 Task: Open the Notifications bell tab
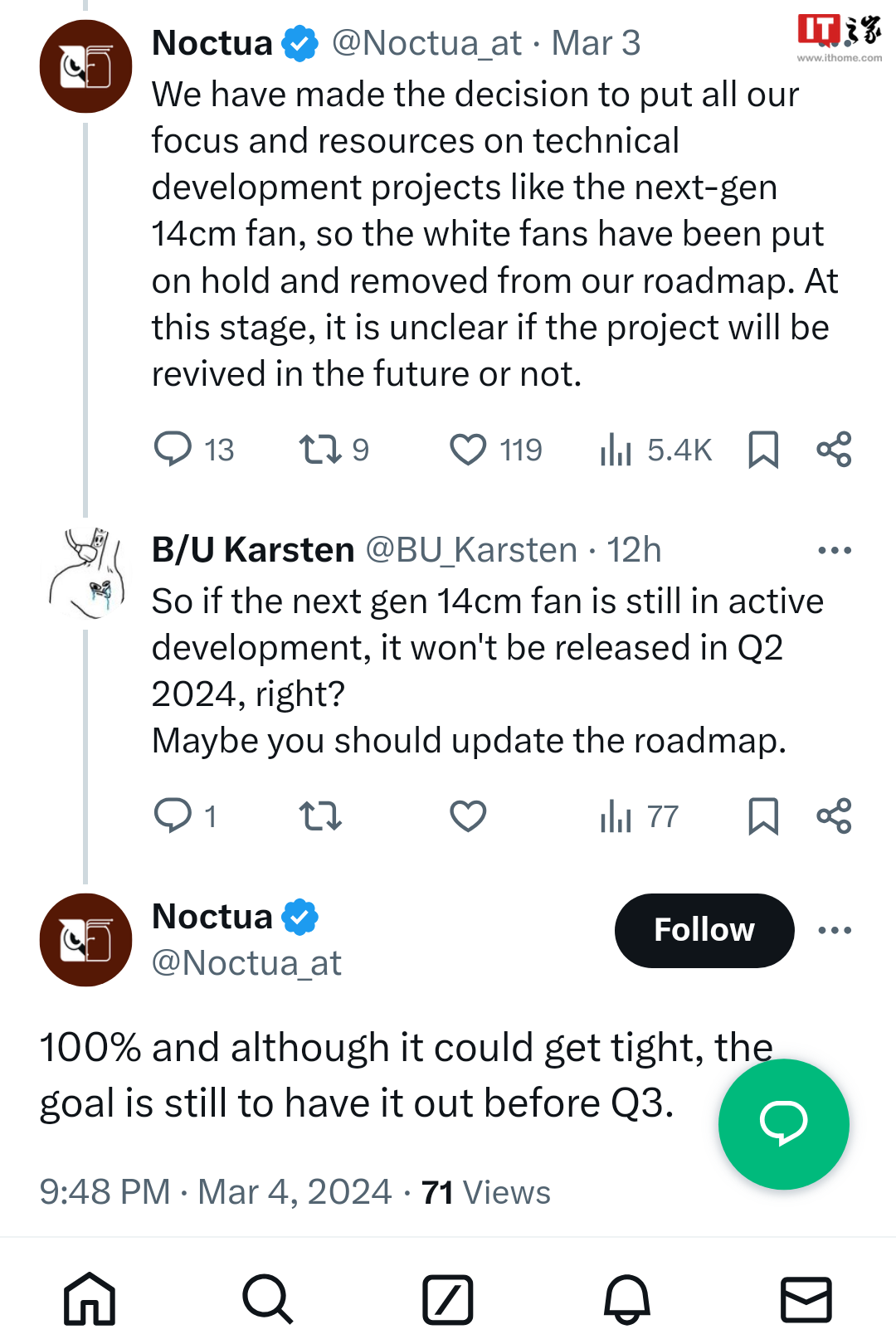pyautogui.click(x=627, y=1298)
